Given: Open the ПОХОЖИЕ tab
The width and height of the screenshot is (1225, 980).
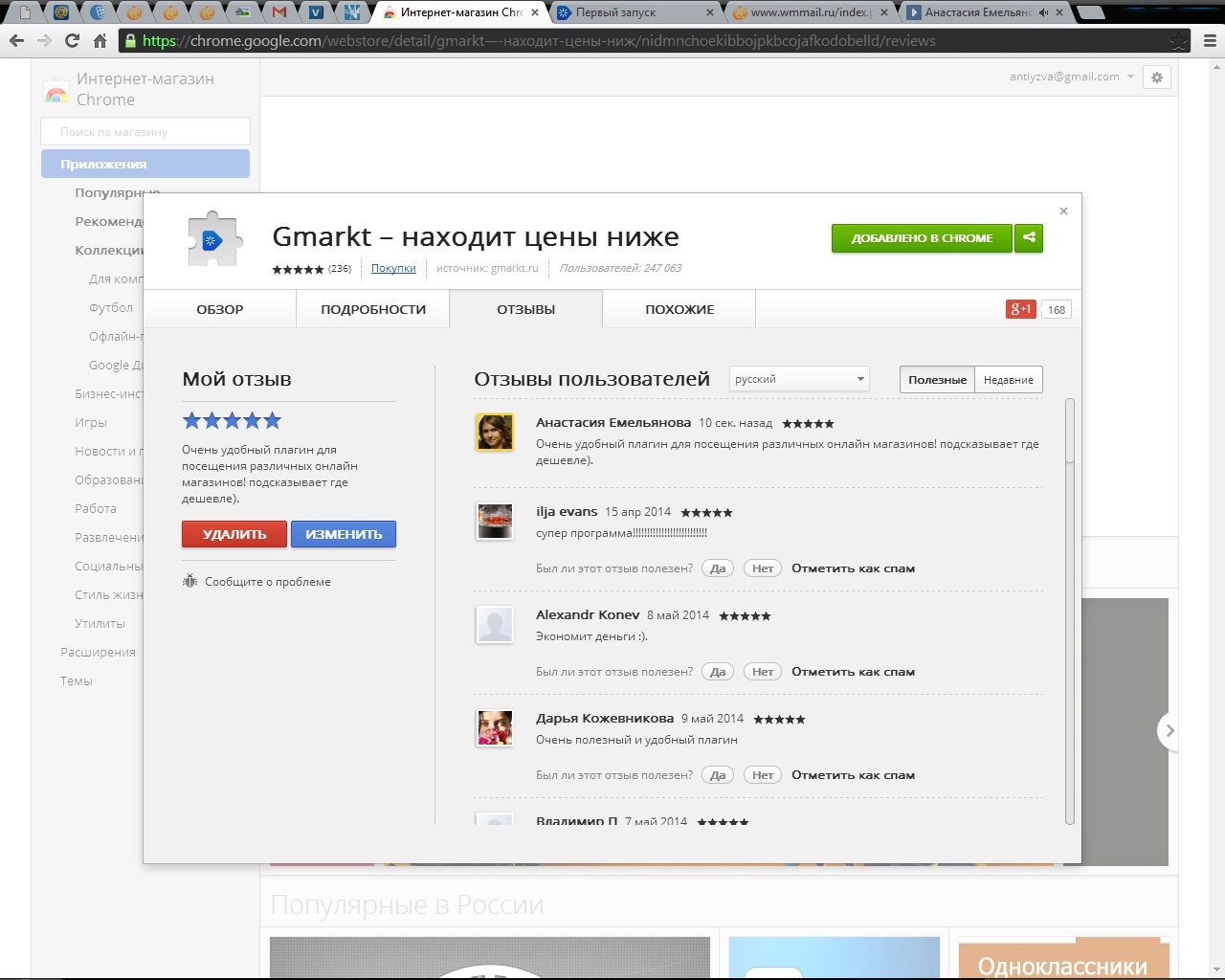Looking at the screenshot, I should point(679,309).
